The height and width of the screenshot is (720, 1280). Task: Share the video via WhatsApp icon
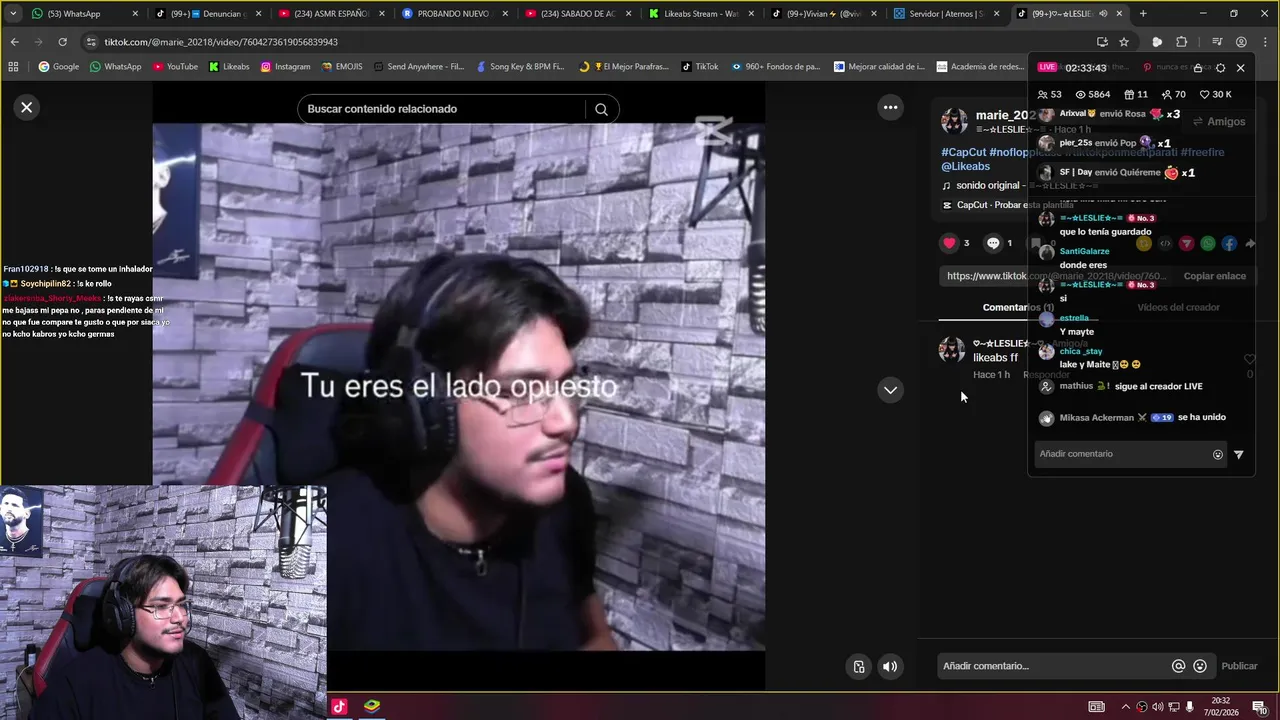point(1208,243)
